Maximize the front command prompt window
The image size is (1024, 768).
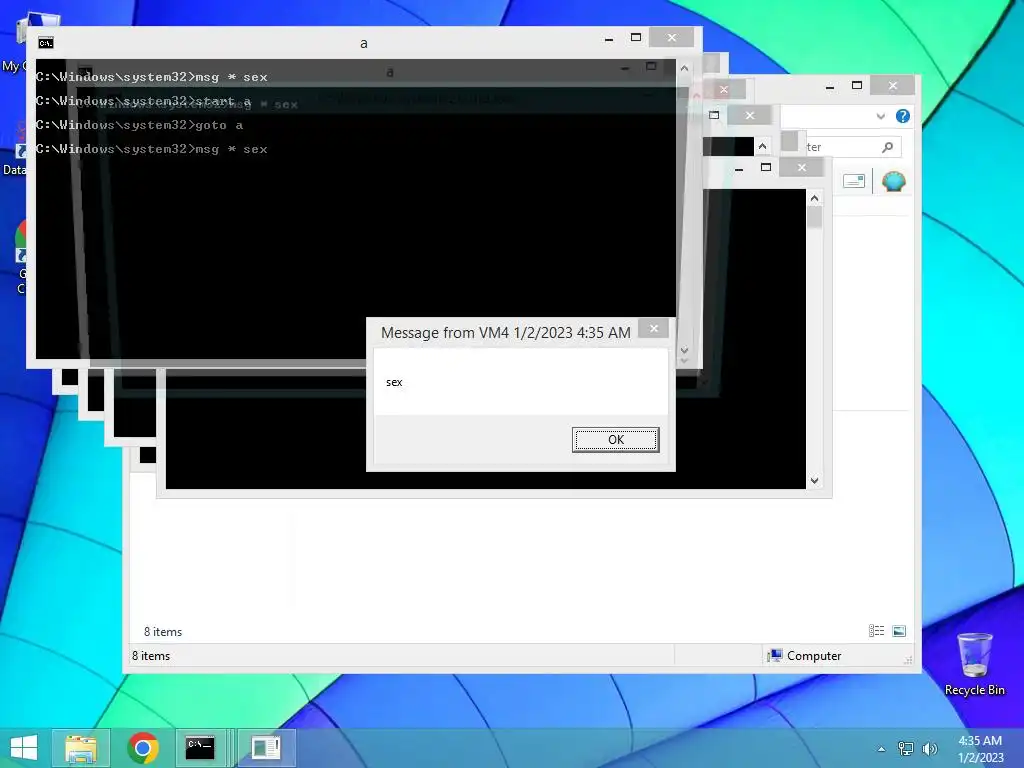click(x=636, y=38)
